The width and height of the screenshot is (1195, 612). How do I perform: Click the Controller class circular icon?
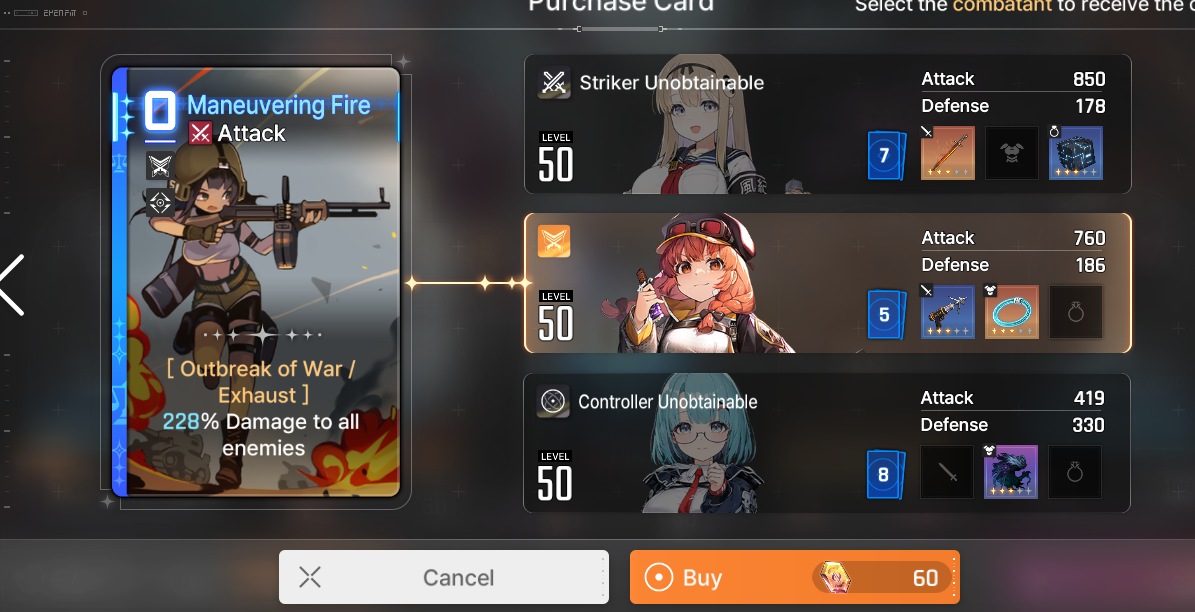pos(553,401)
